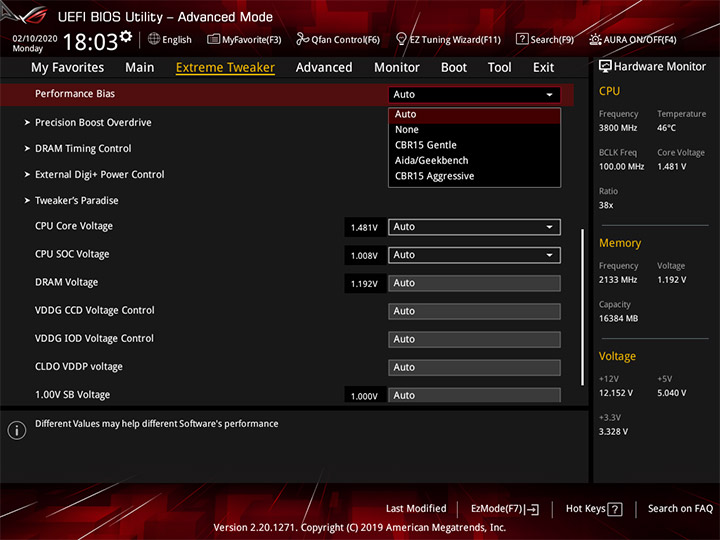Image resolution: width=720 pixels, height=540 pixels.
Task: Click the 1.000V SB value box
Action: point(365,396)
